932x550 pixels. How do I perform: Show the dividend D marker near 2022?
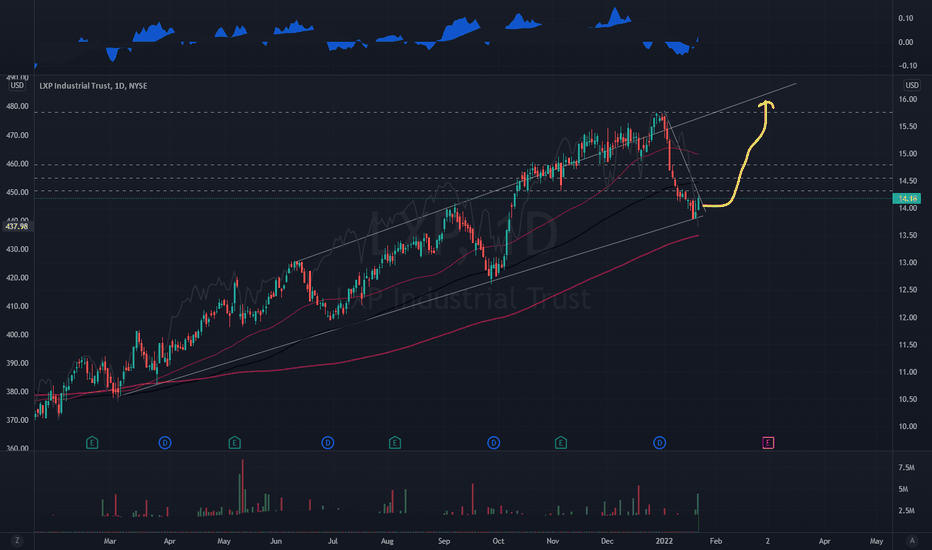click(x=659, y=442)
